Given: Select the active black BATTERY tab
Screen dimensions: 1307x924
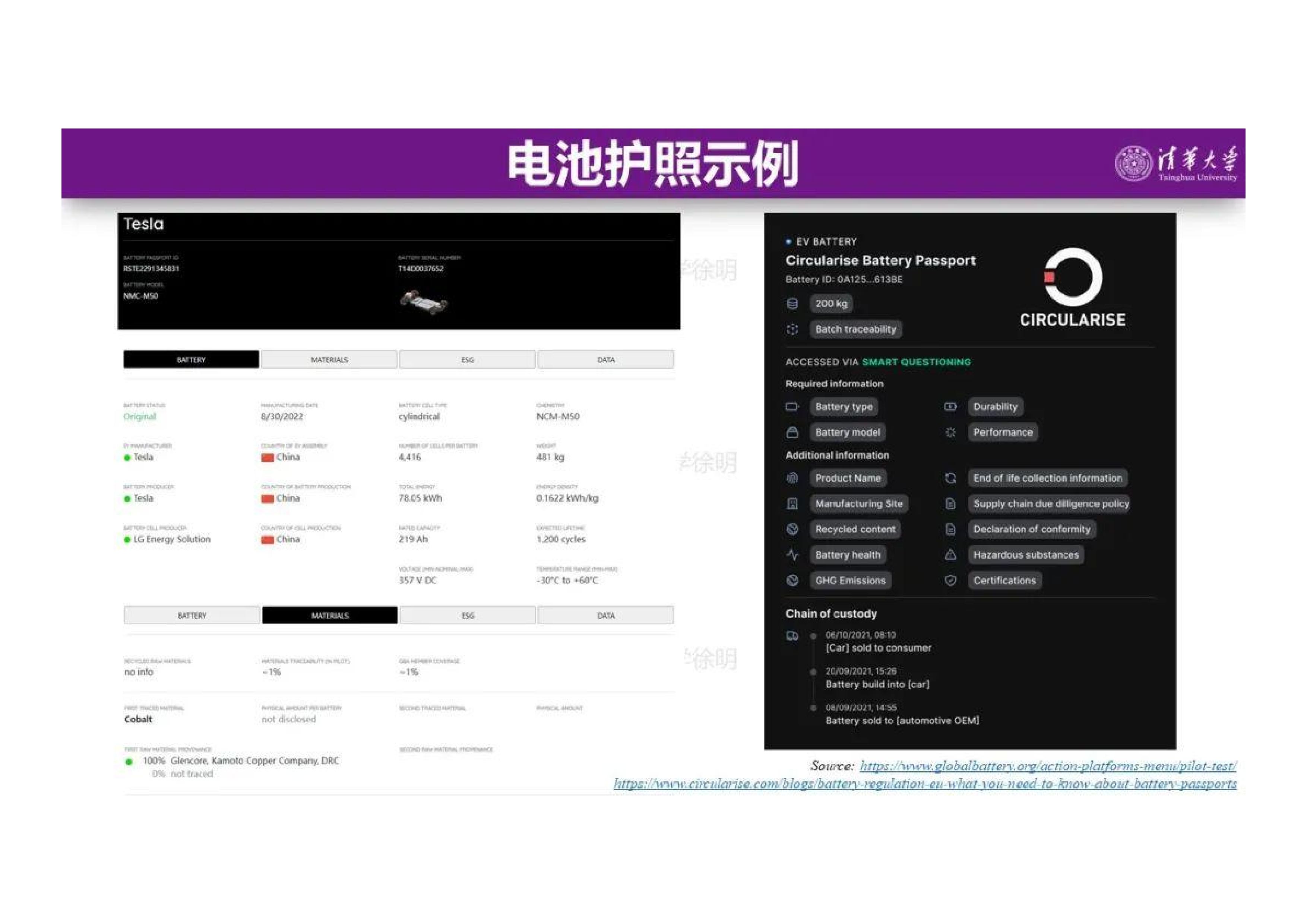Looking at the screenshot, I should [x=191, y=360].
